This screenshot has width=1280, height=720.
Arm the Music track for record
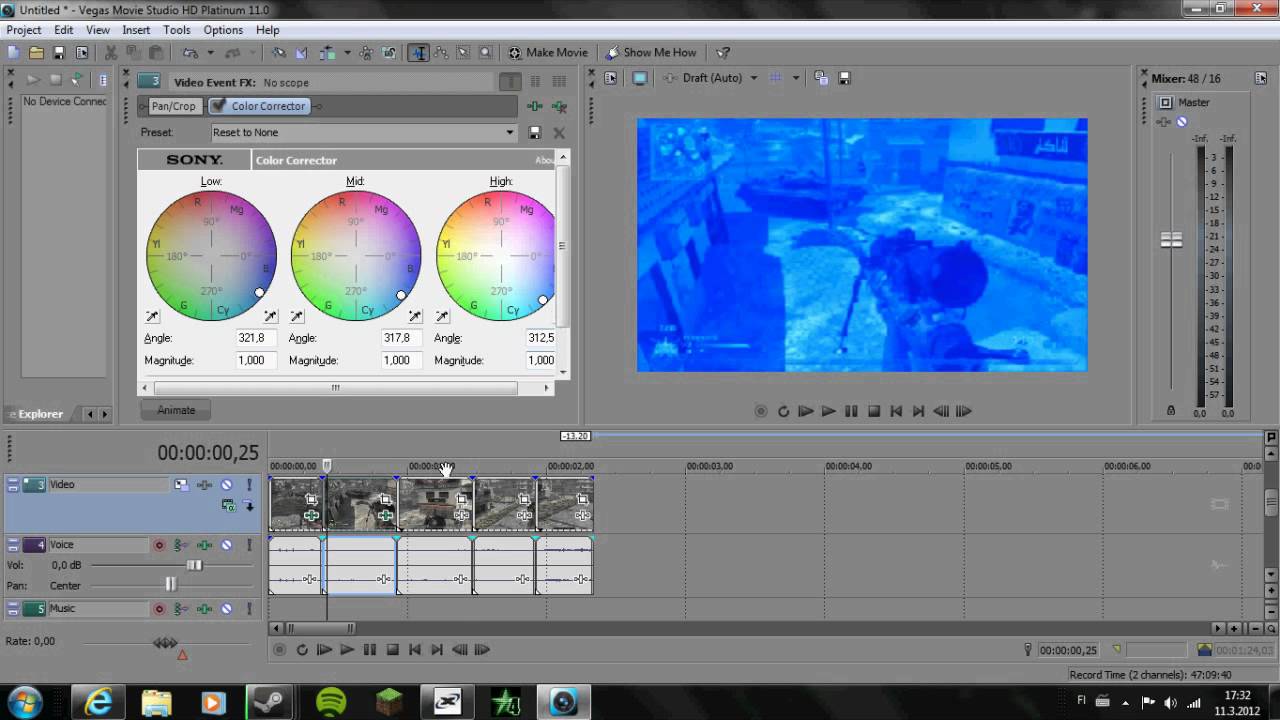point(159,609)
